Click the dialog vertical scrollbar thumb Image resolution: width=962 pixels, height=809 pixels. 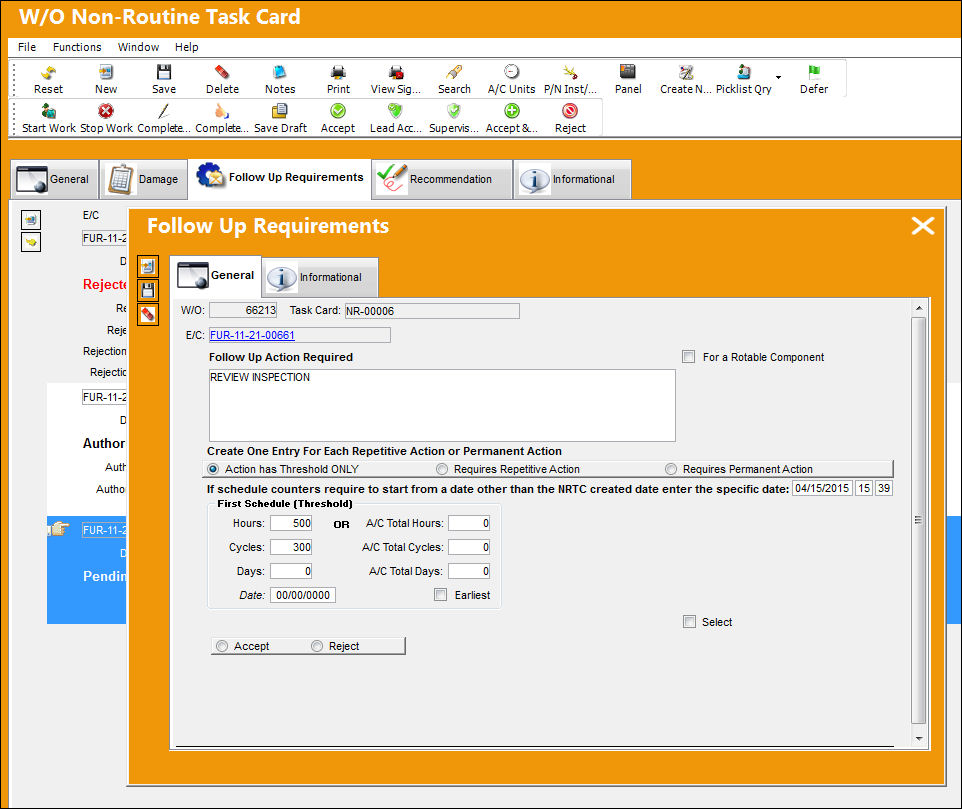[918, 520]
